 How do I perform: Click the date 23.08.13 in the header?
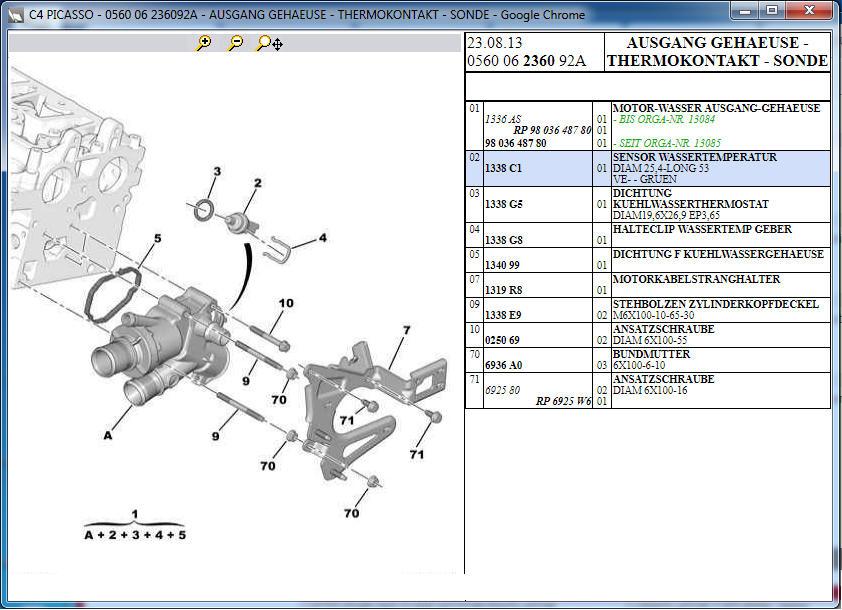(494, 43)
